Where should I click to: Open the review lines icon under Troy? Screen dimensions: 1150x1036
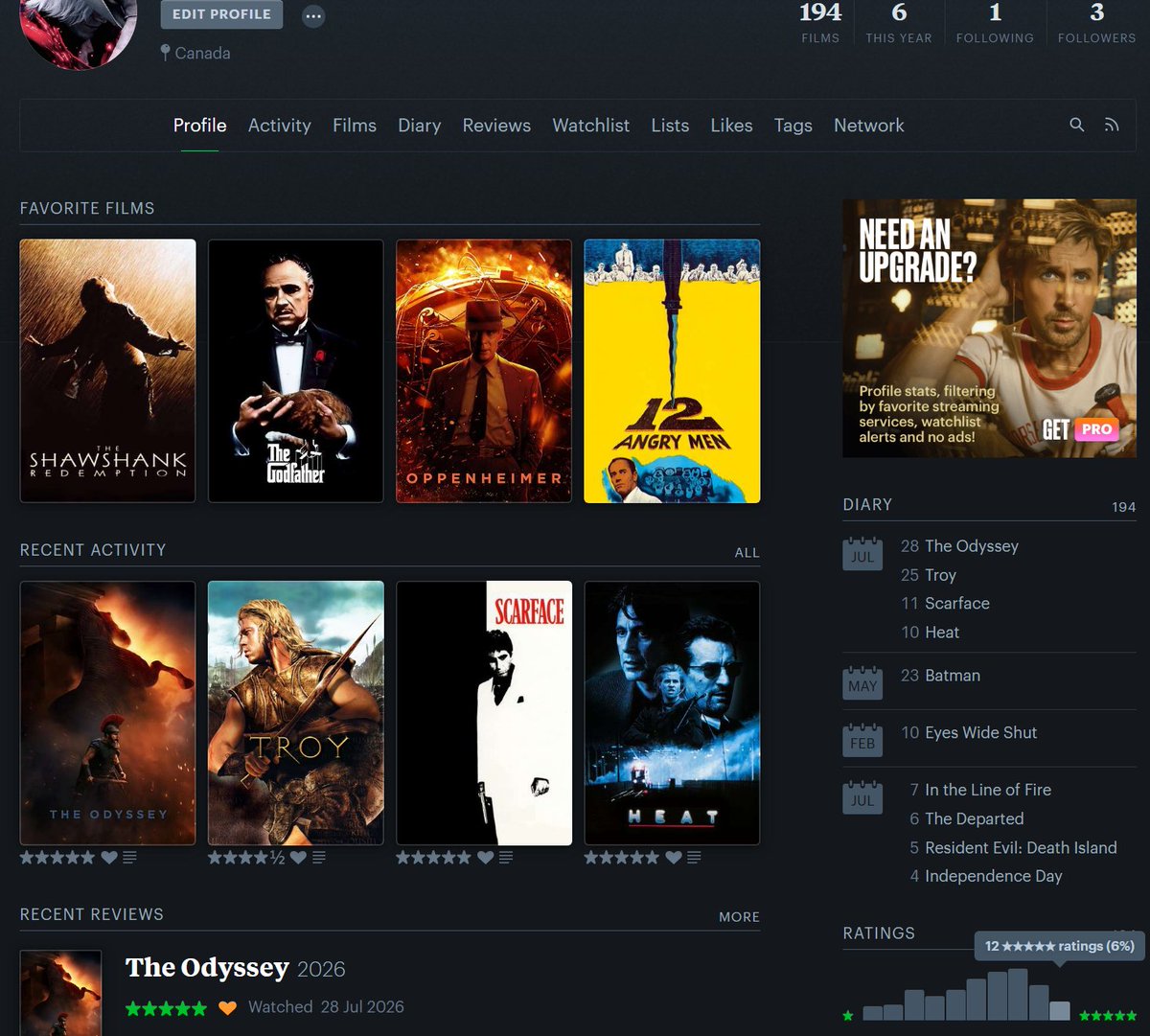click(x=318, y=857)
